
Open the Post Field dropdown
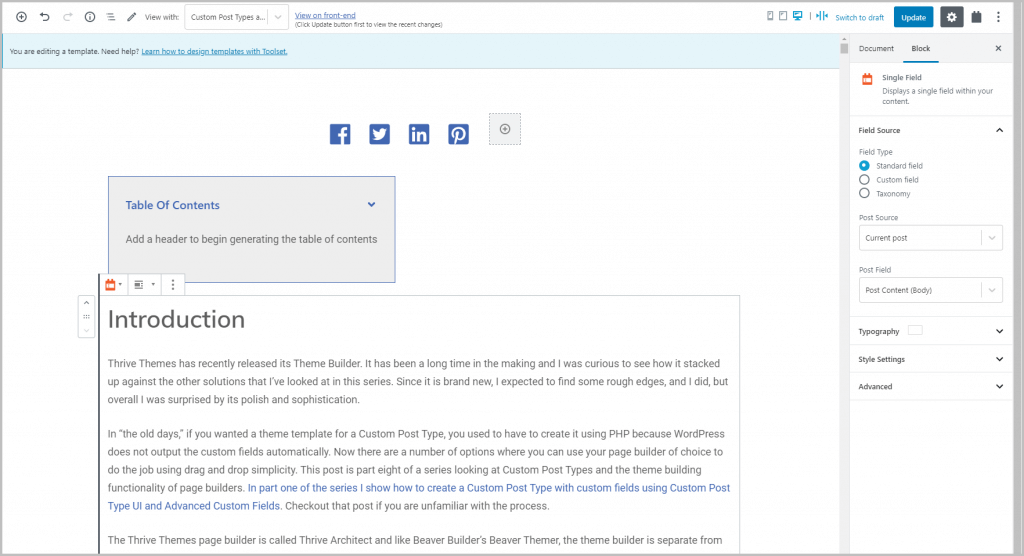[930, 290]
